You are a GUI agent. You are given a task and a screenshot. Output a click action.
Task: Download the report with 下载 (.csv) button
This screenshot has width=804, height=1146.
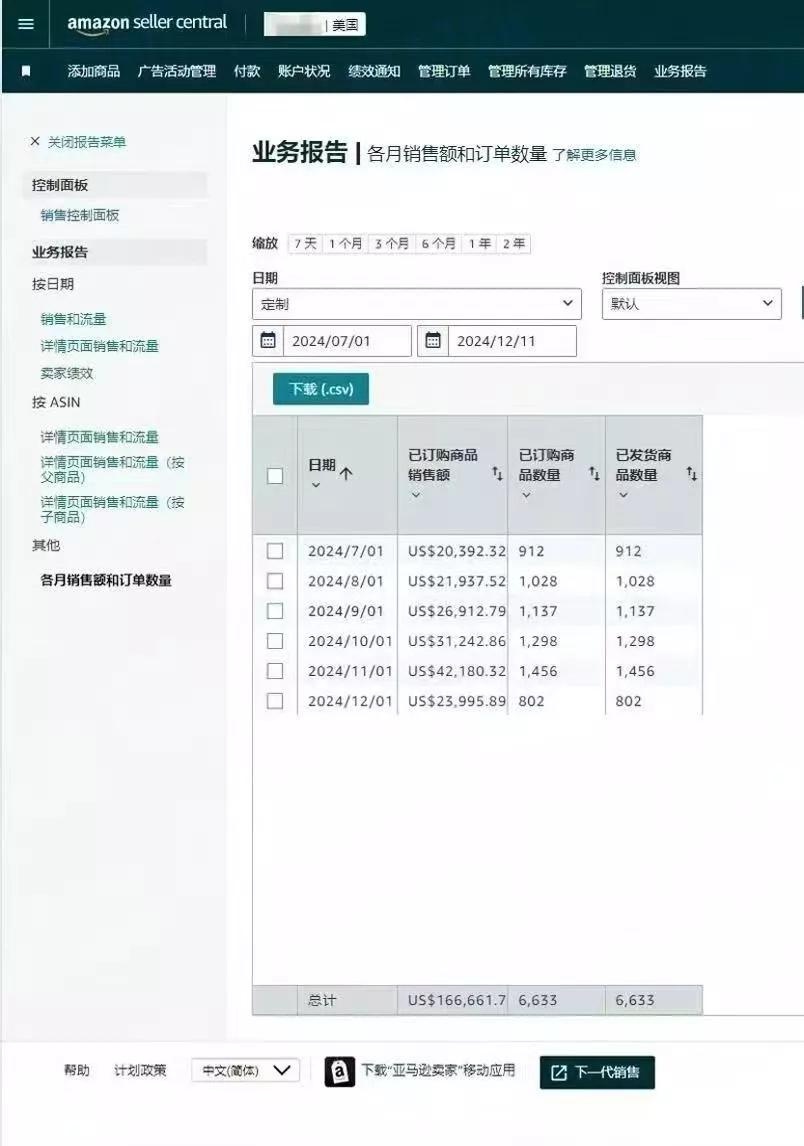[x=321, y=389]
